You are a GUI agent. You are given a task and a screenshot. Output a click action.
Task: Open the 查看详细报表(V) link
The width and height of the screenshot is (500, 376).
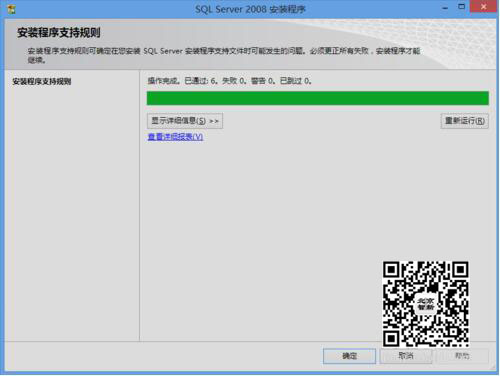[175, 137]
